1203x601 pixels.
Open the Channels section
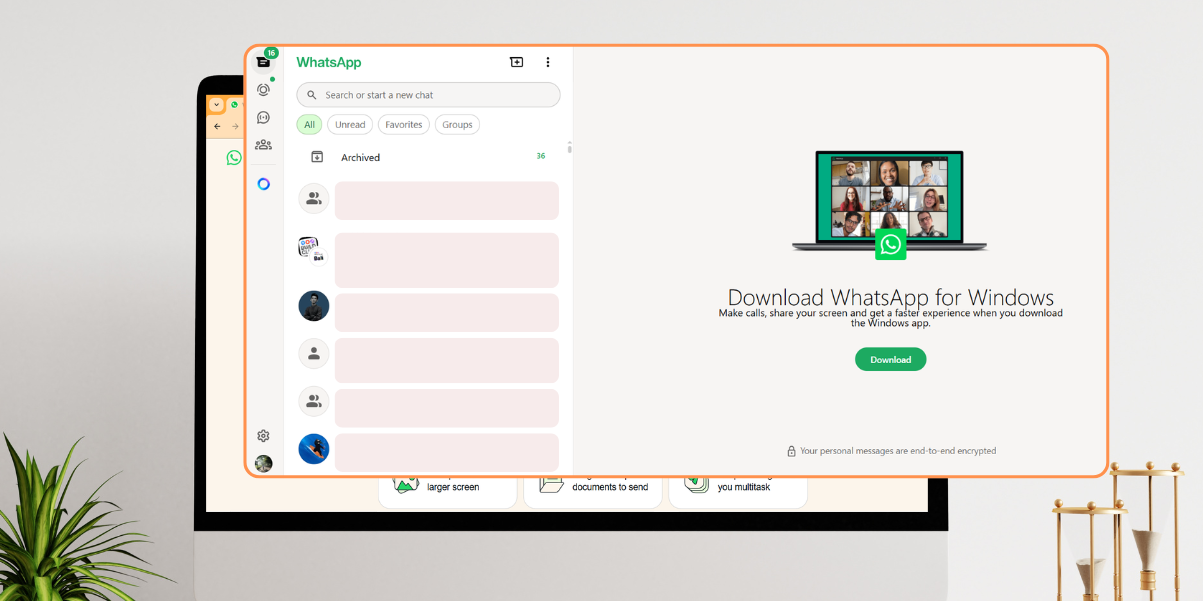pyautogui.click(x=263, y=117)
